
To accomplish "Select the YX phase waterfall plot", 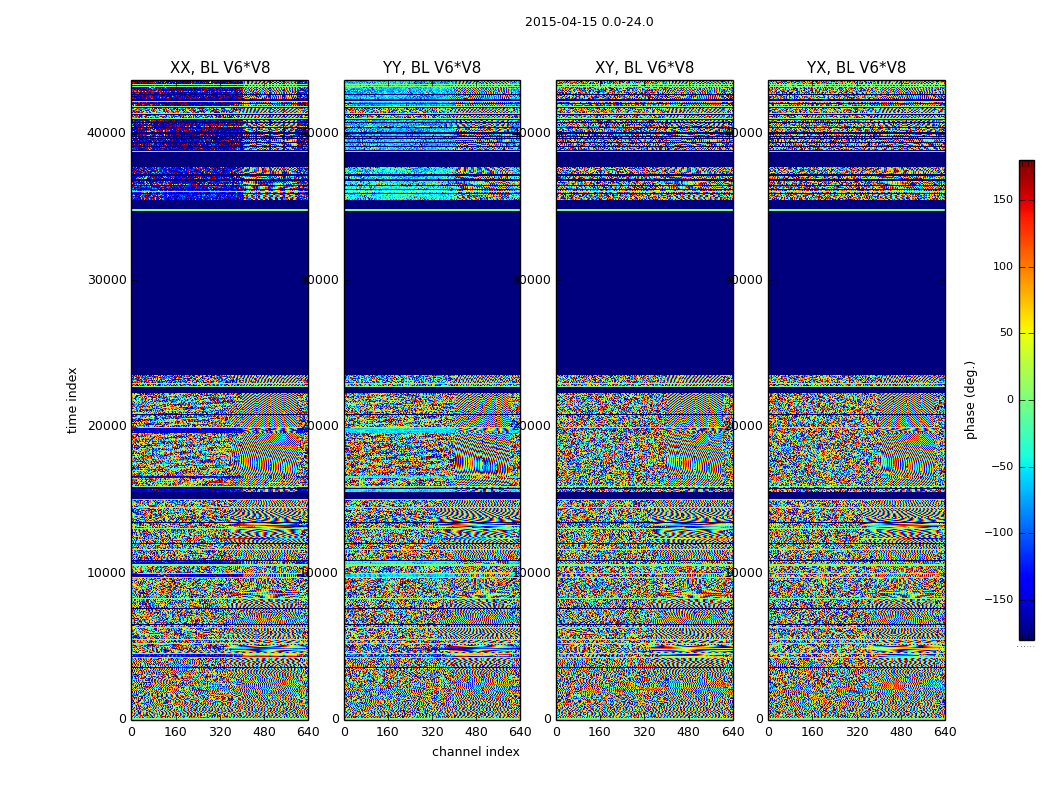I will 856,400.
